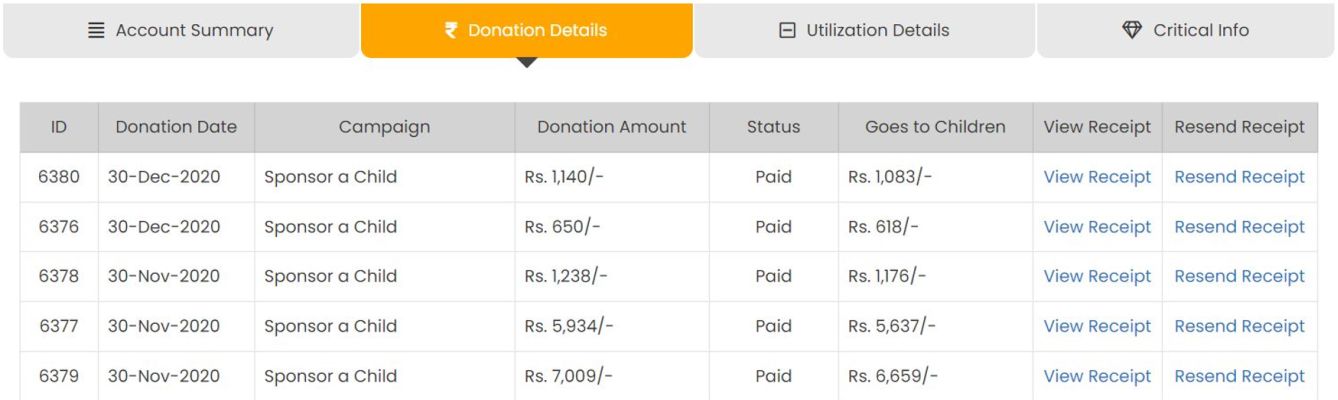Open the Account Summary tab
Viewport: 1338px width, 400px height.
tap(181, 30)
